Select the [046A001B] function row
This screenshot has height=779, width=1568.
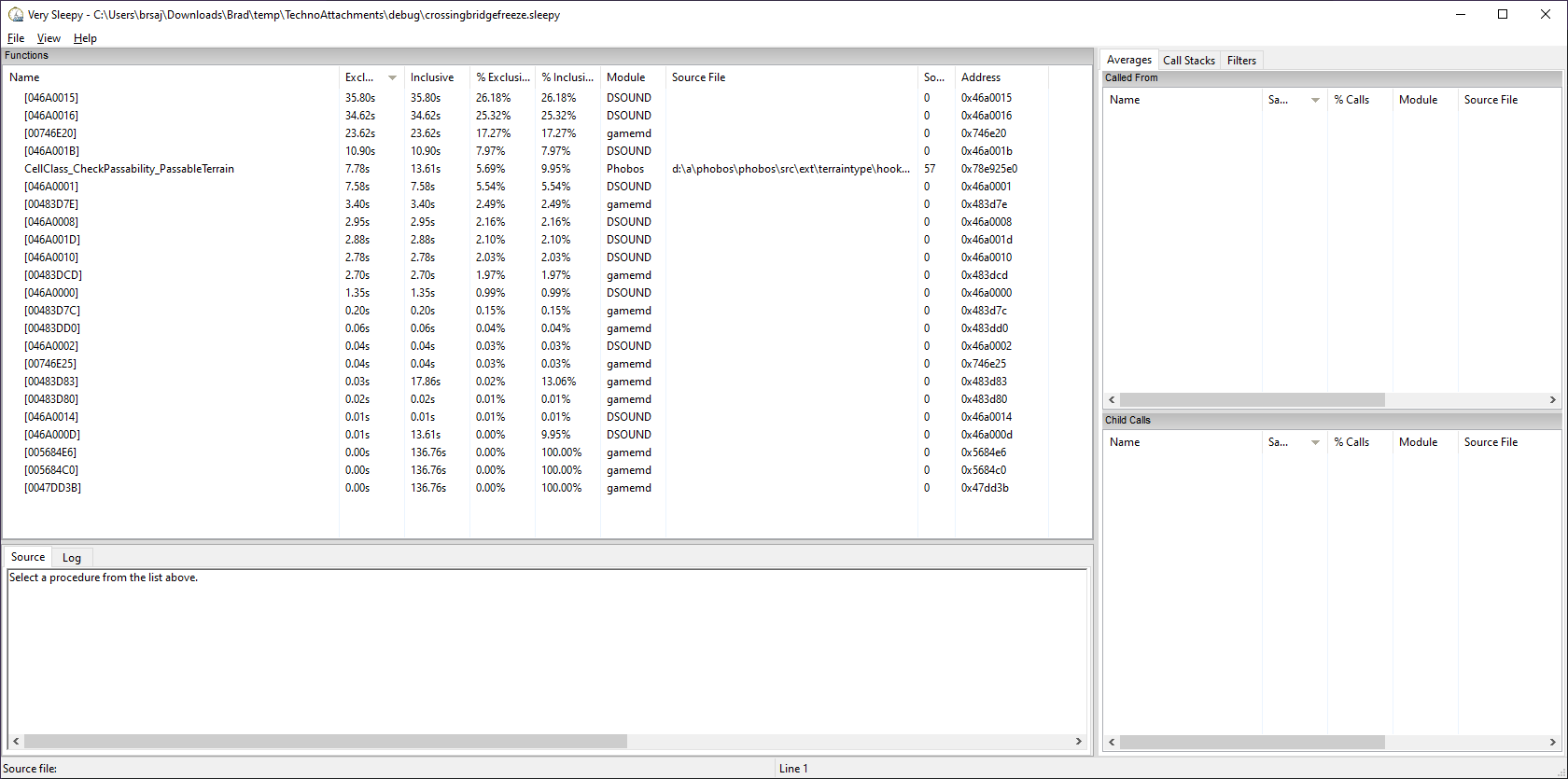tap(547, 151)
